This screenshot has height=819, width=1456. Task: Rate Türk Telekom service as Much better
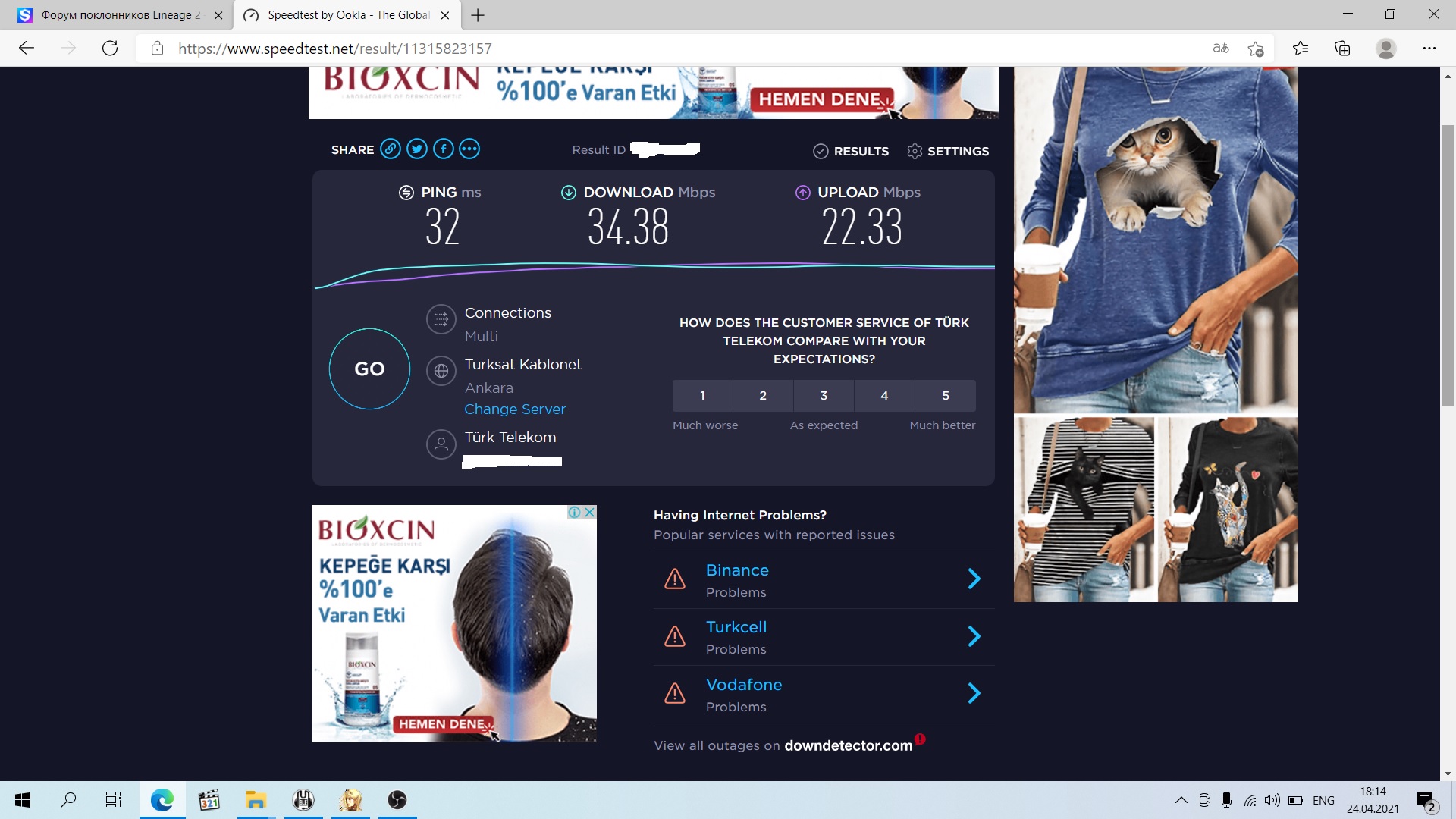coord(945,395)
